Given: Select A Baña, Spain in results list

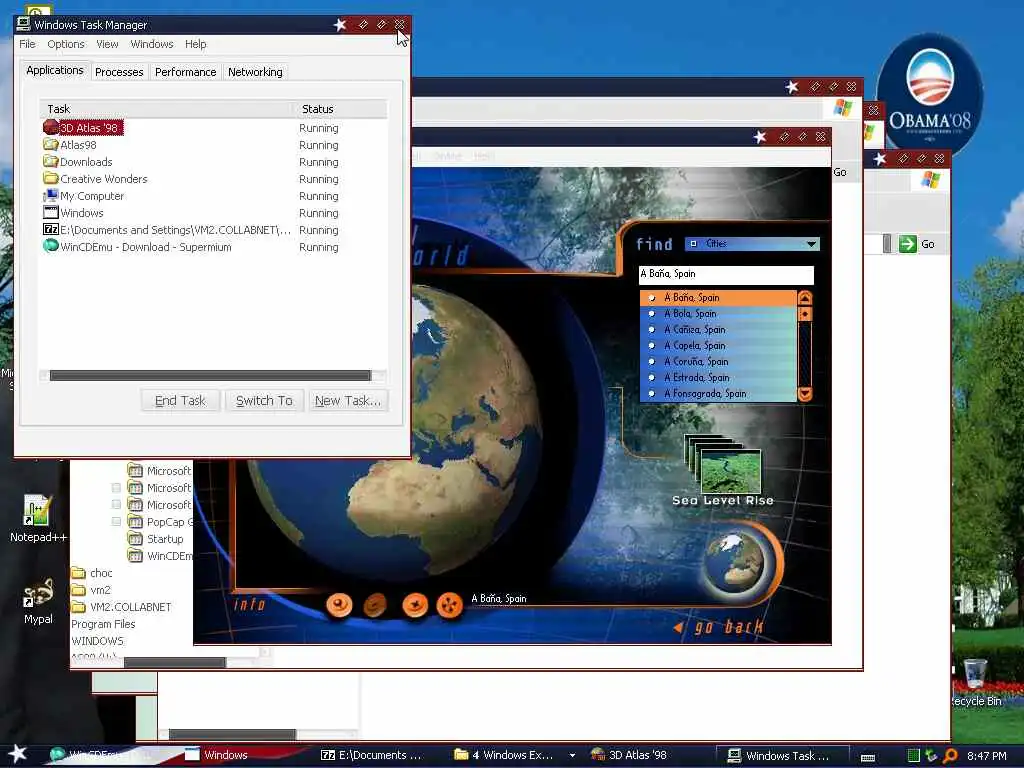Looking at the screenshot, I should pyautogui.click(x=718, y=298).
